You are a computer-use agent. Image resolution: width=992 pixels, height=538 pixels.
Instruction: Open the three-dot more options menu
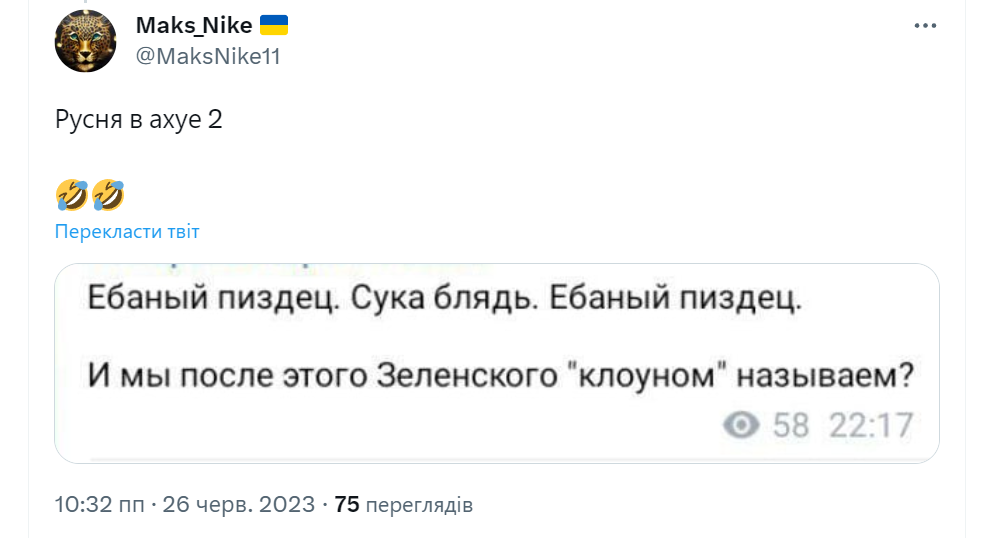click(x=925, y=26)
